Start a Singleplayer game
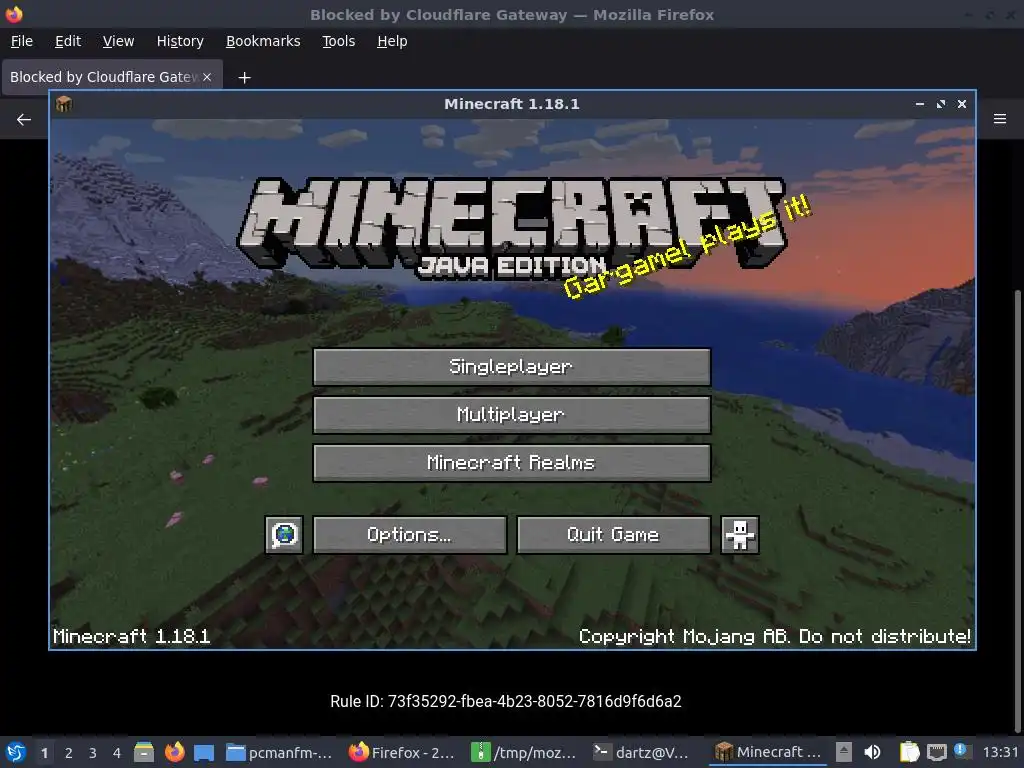Screen dimensions: 1024x768 tap(511, 367)
